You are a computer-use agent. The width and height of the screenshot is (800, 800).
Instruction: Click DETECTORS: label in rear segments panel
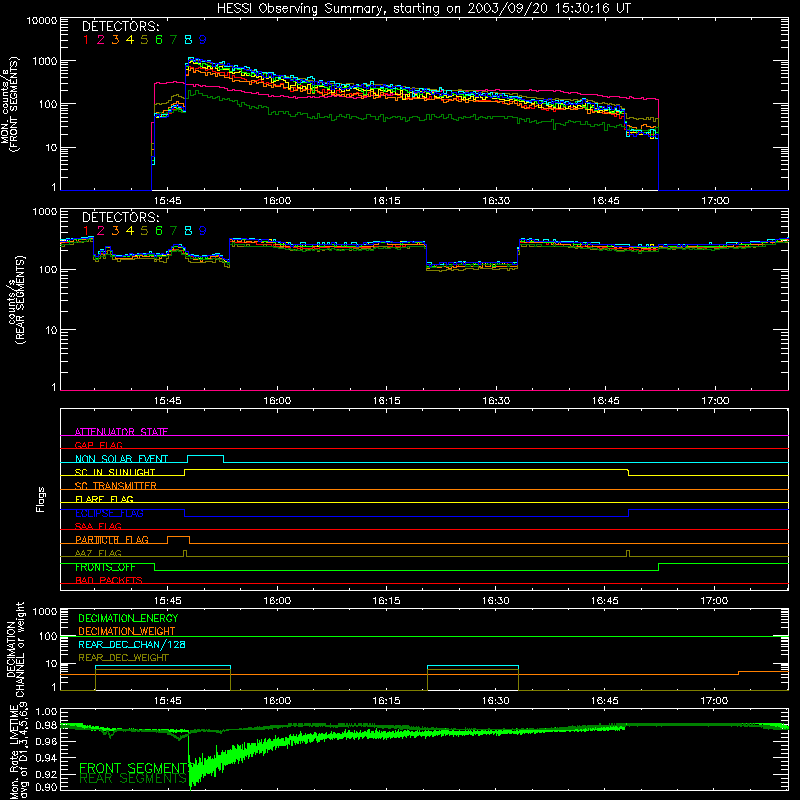(x=120, y=217)
